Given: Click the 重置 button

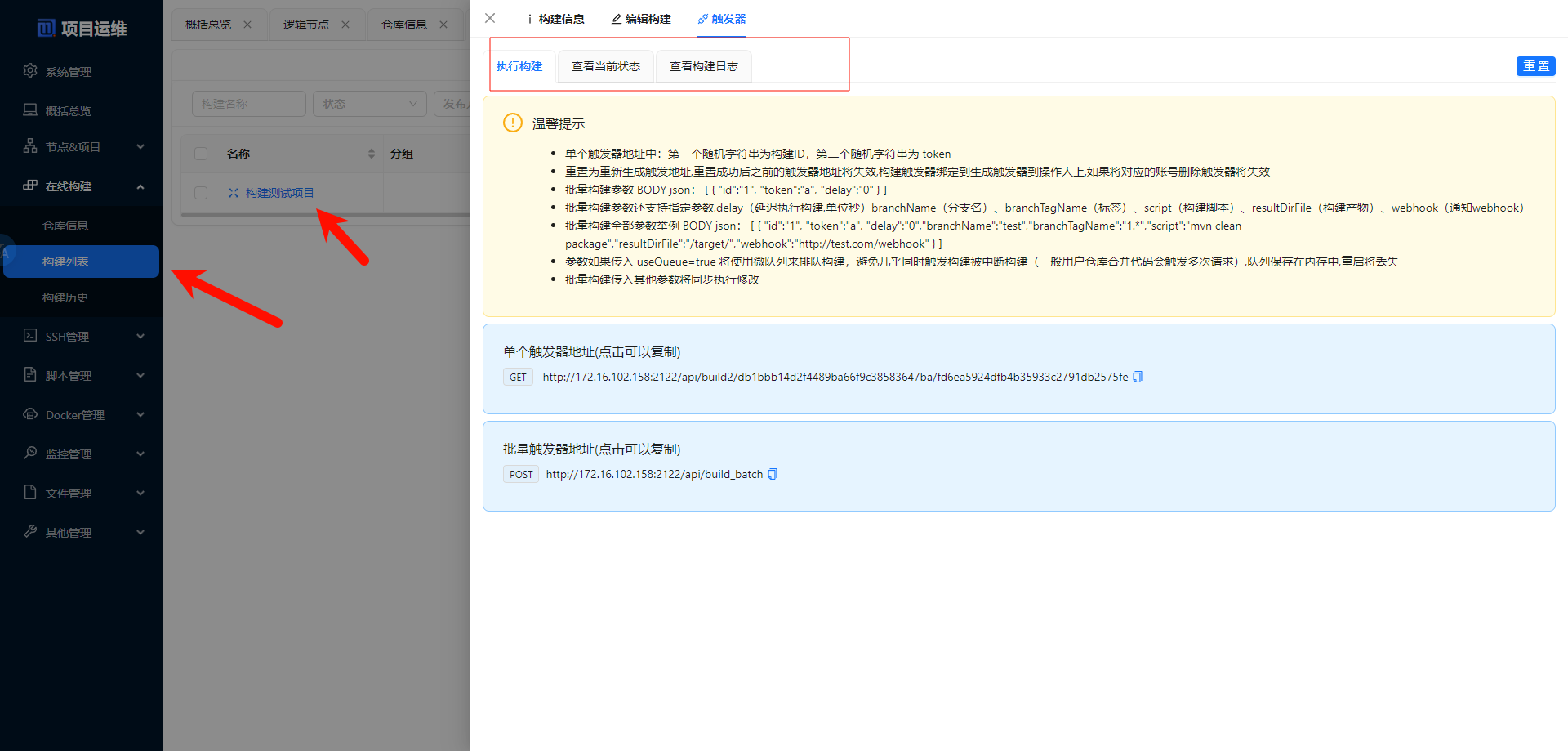Looking at the screenshot, I should [1535, 66].
